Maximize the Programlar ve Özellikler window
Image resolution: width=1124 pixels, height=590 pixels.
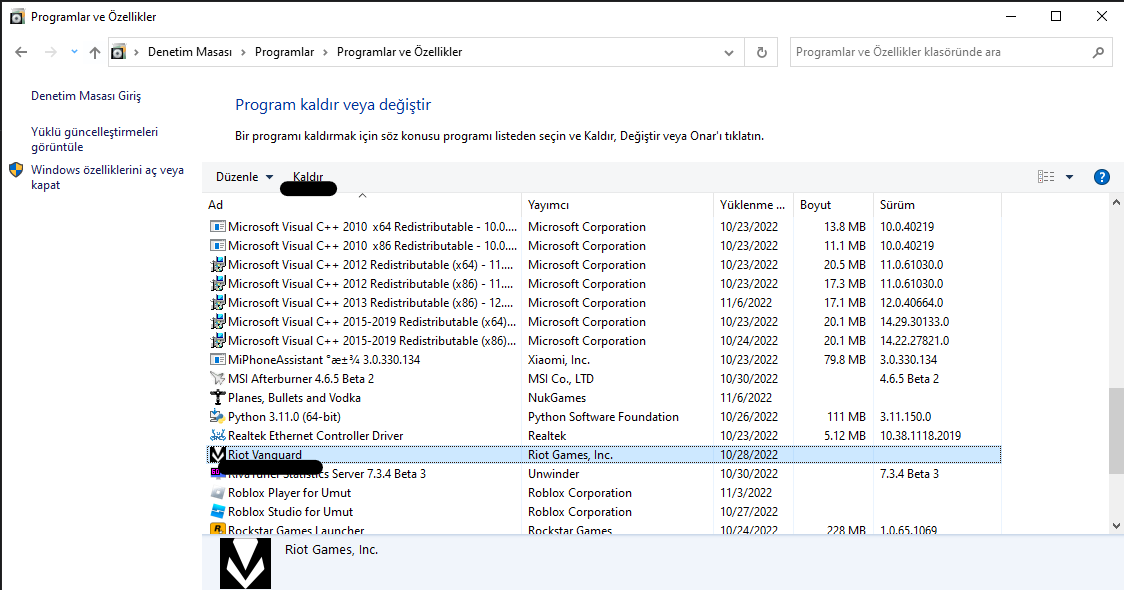[x=1056, y=16]
